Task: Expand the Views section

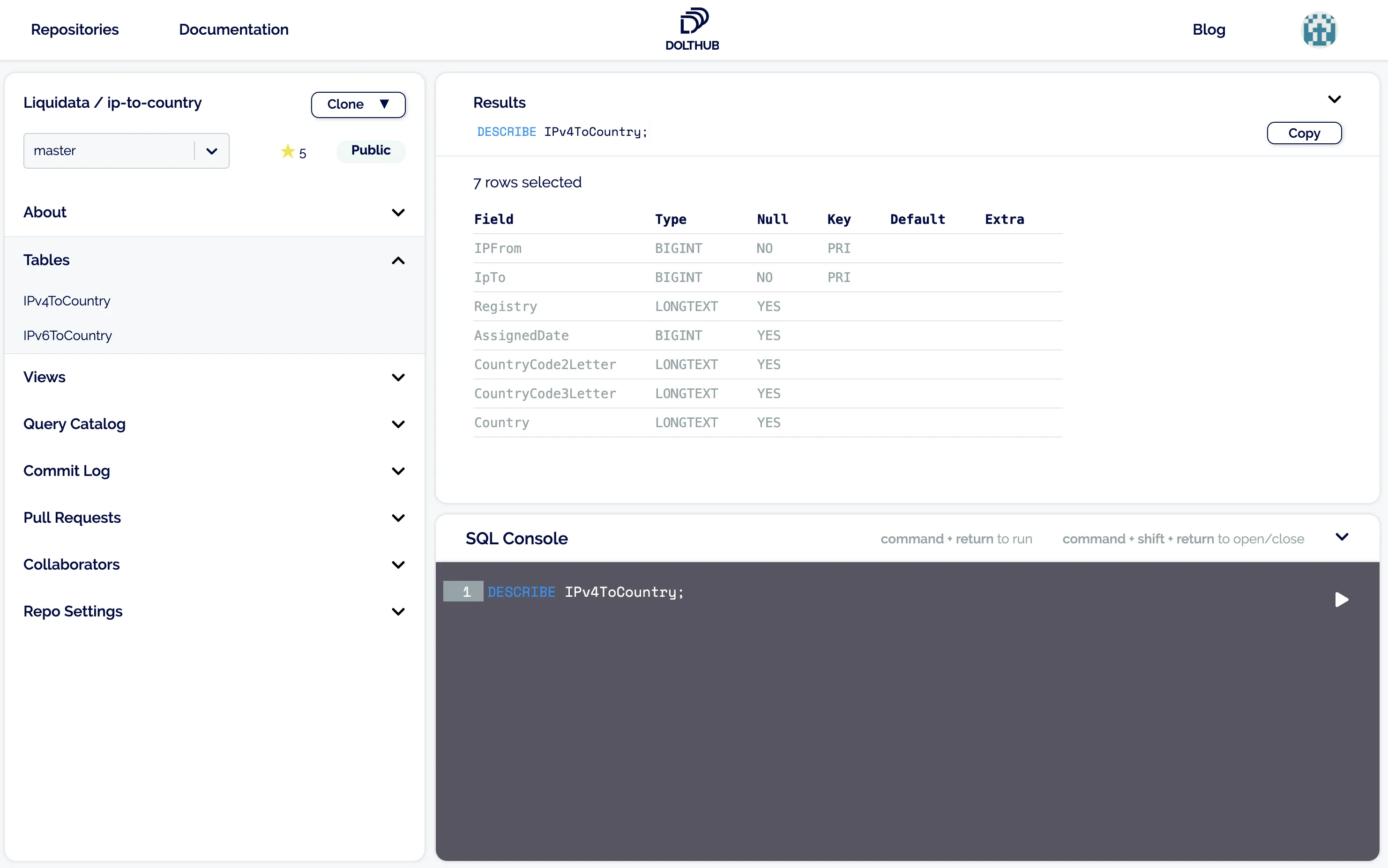Action: (x=398, y=377)
